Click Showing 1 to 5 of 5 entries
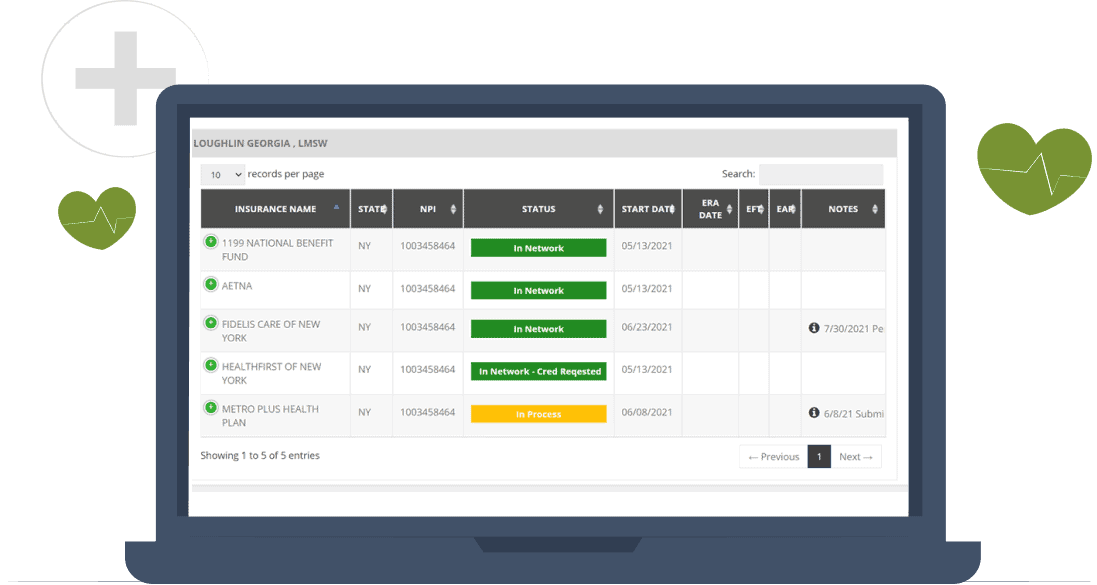 (x=260, y=456)
